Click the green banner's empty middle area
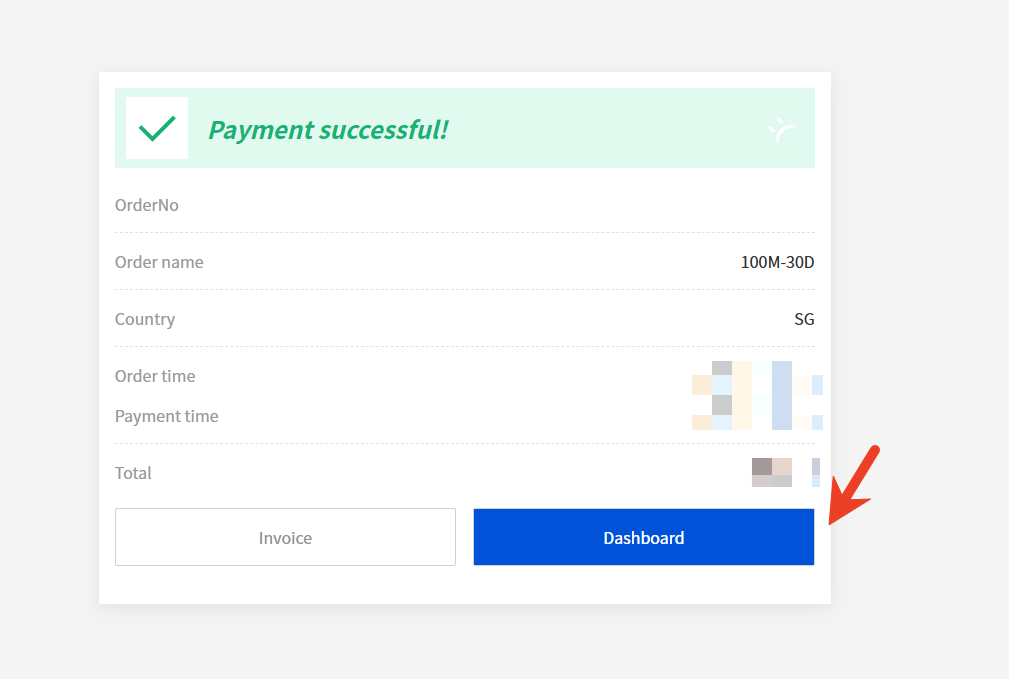 click(600, 129)
